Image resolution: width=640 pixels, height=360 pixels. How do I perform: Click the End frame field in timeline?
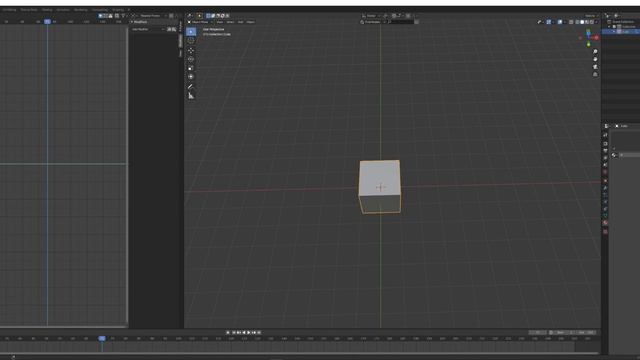[x=586, y=332]
